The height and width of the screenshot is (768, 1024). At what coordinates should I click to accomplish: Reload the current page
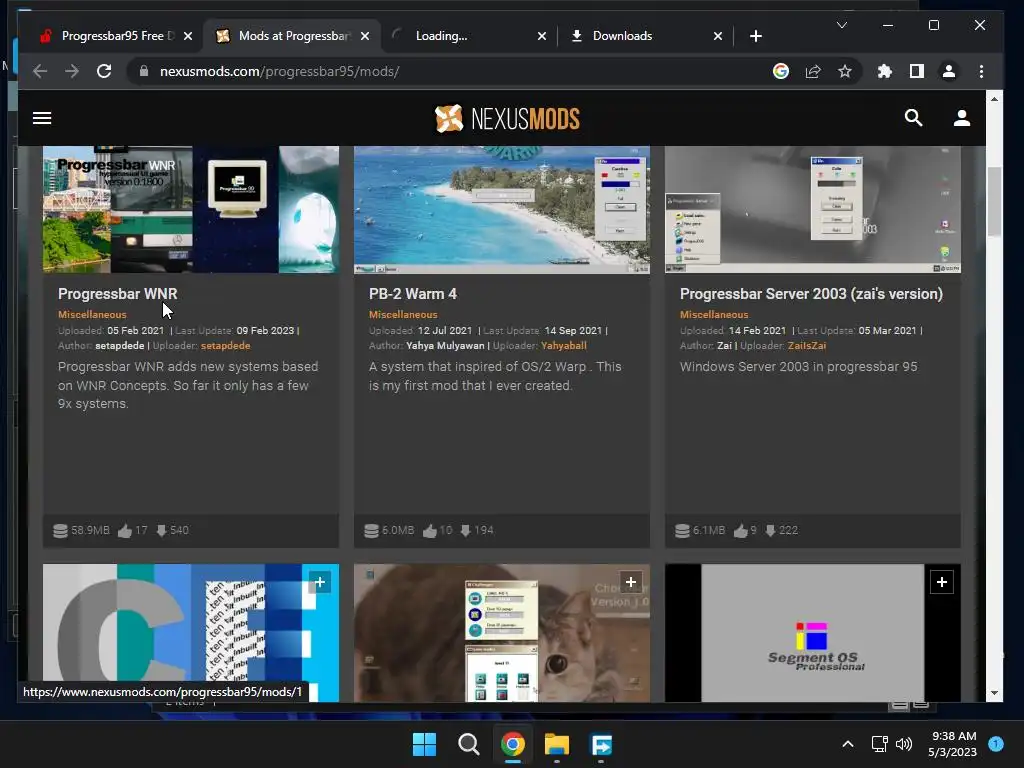point(104,71)
